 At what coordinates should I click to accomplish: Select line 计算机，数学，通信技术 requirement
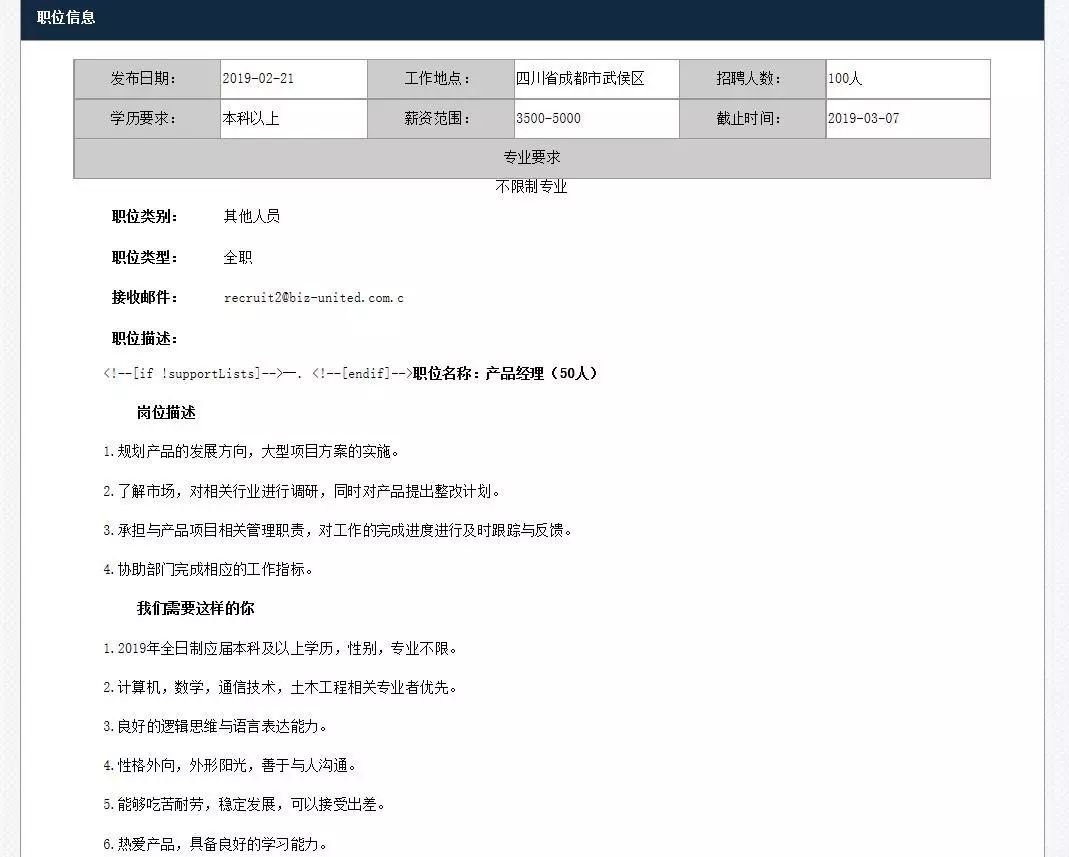point(280,687)
